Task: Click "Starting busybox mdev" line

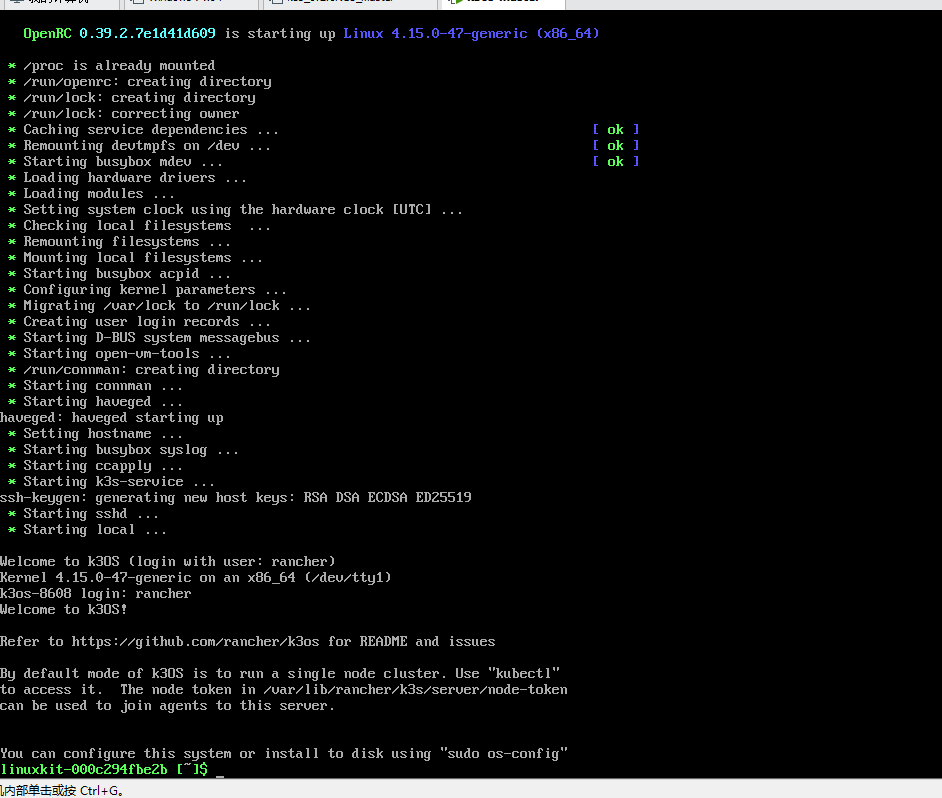Action: [x=115, y=162]
